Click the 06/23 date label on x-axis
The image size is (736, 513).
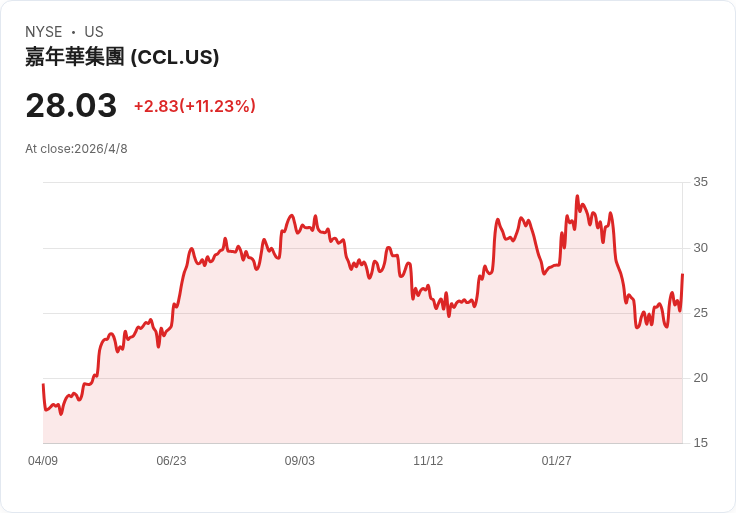171,460
